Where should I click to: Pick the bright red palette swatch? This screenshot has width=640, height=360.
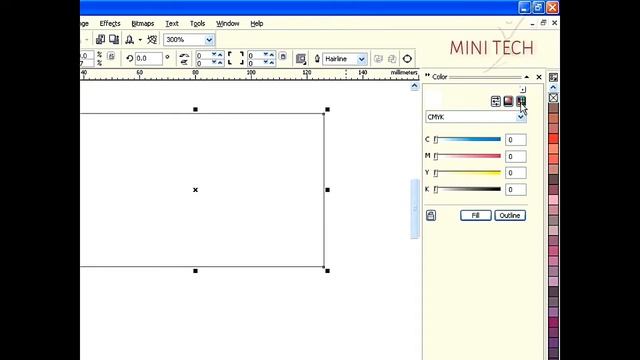pos(553,139)
